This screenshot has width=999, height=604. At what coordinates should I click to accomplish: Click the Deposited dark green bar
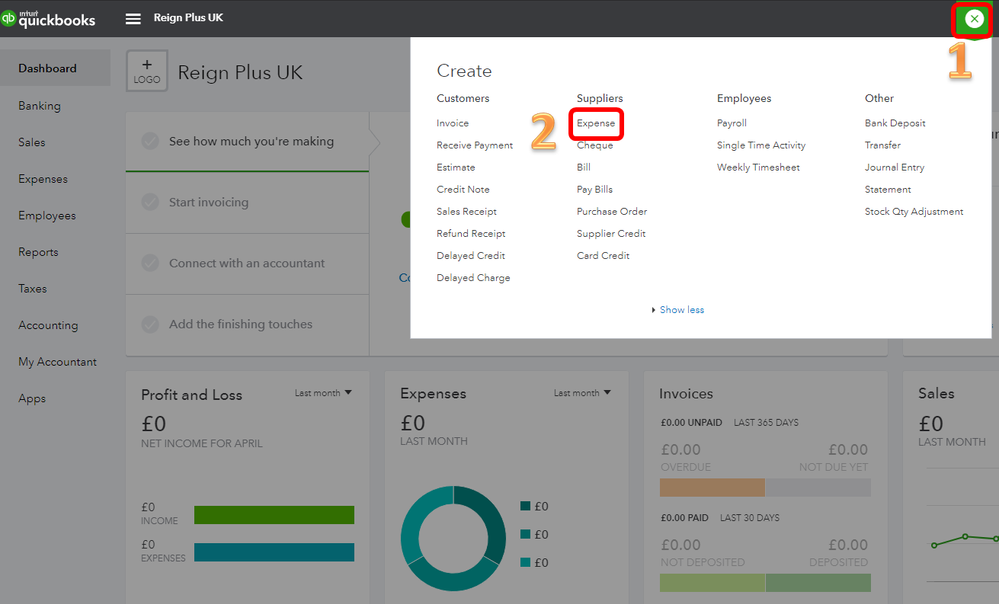coord(818,582)
